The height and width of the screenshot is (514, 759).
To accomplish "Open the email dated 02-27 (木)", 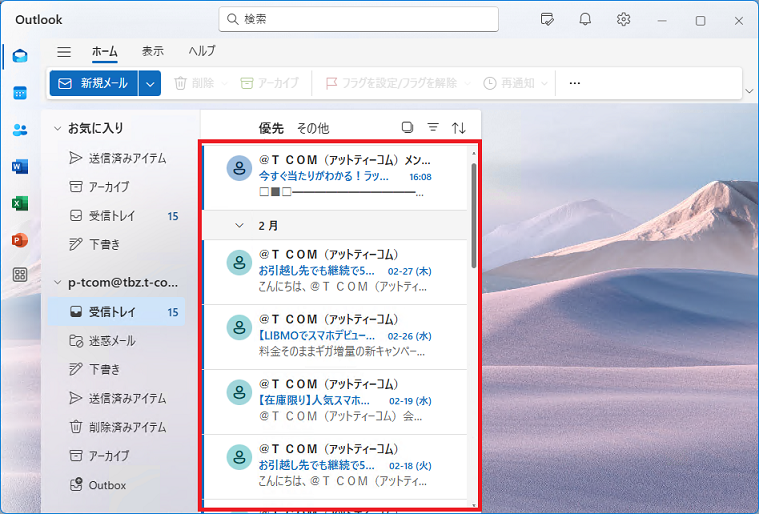I will coord(335,272).
